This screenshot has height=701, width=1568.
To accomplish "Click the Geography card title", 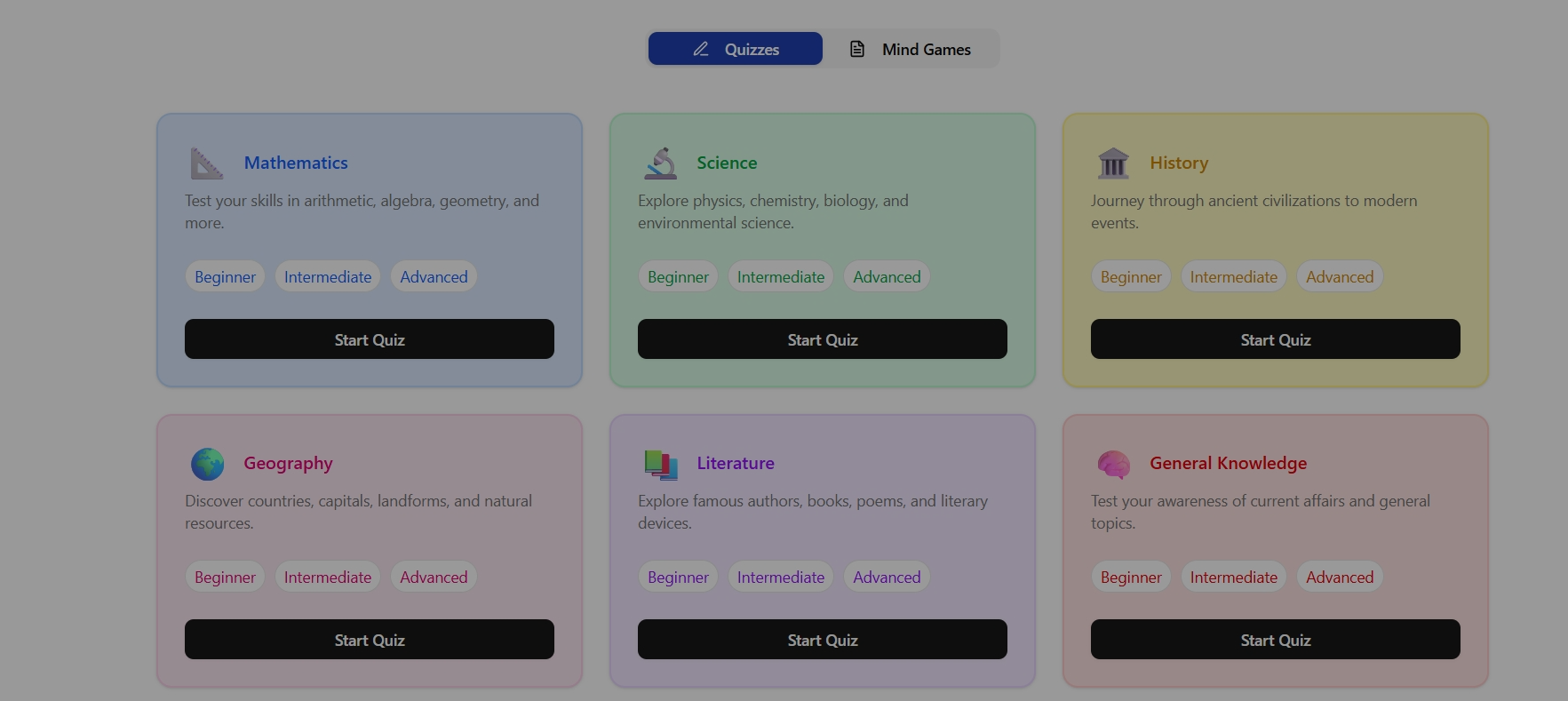I will coord(288,463).
